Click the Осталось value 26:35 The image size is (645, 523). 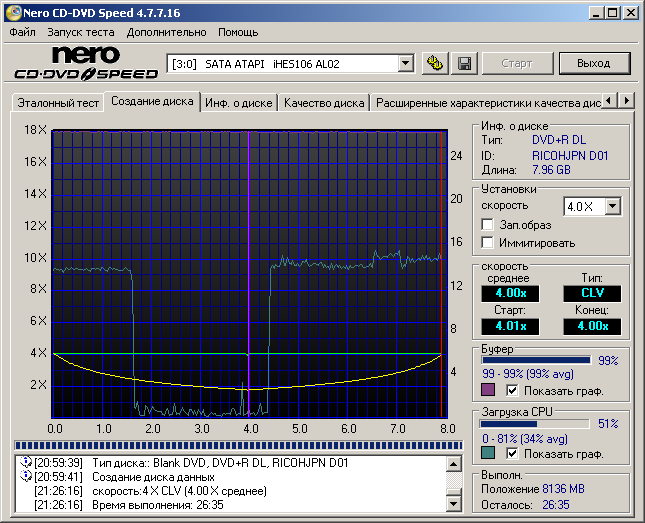(x=556, y=505)
